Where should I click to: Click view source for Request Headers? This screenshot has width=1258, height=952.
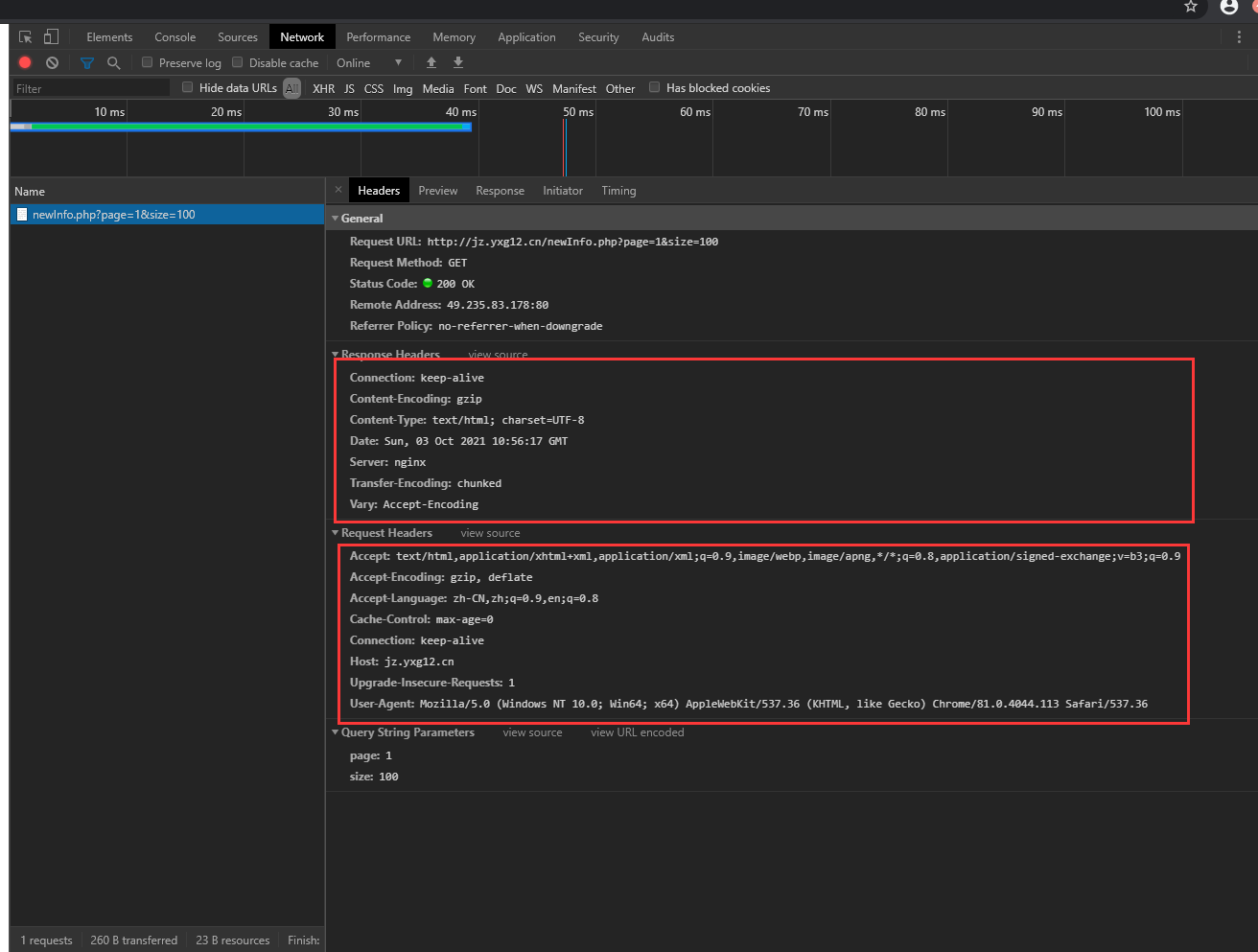490,533
